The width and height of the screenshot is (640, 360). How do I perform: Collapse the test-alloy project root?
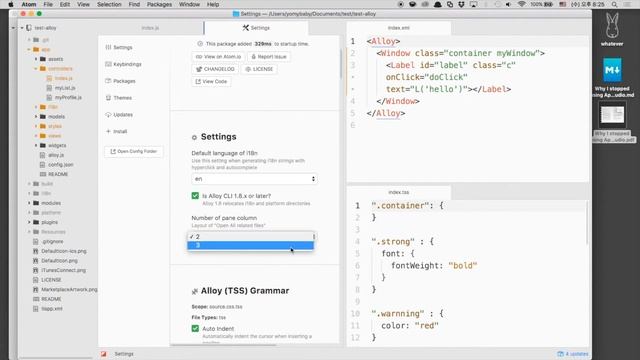click(x=22, y=28)
